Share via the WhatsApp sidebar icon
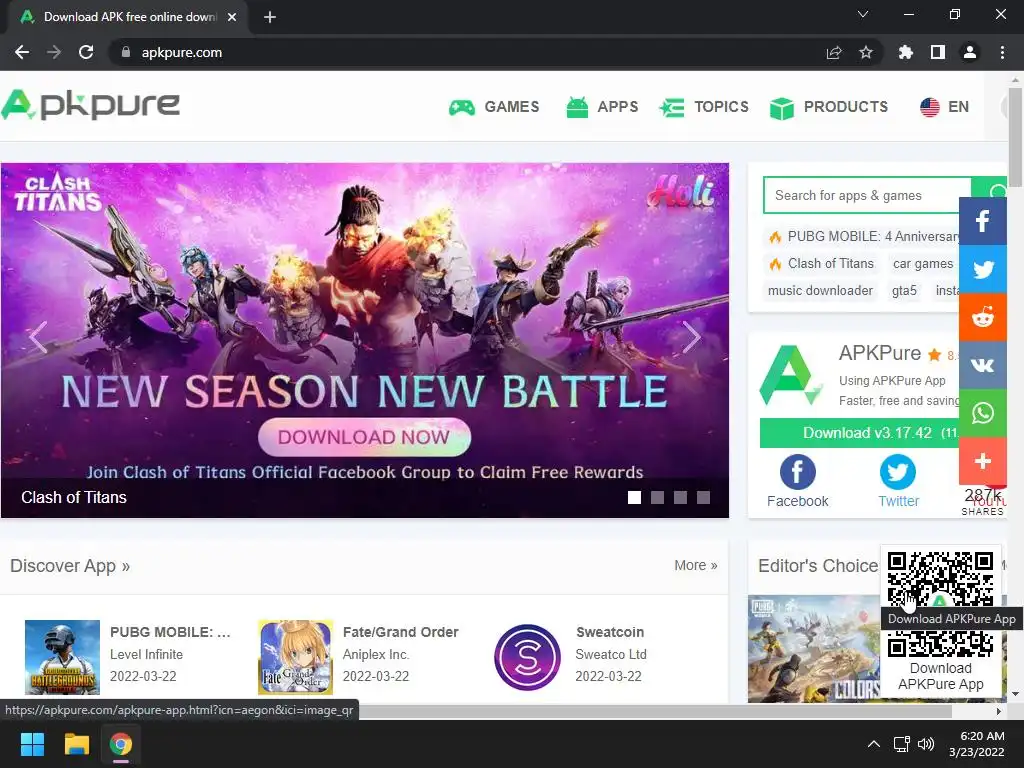This screenshot has width=1024, height=768. [983, 413]
